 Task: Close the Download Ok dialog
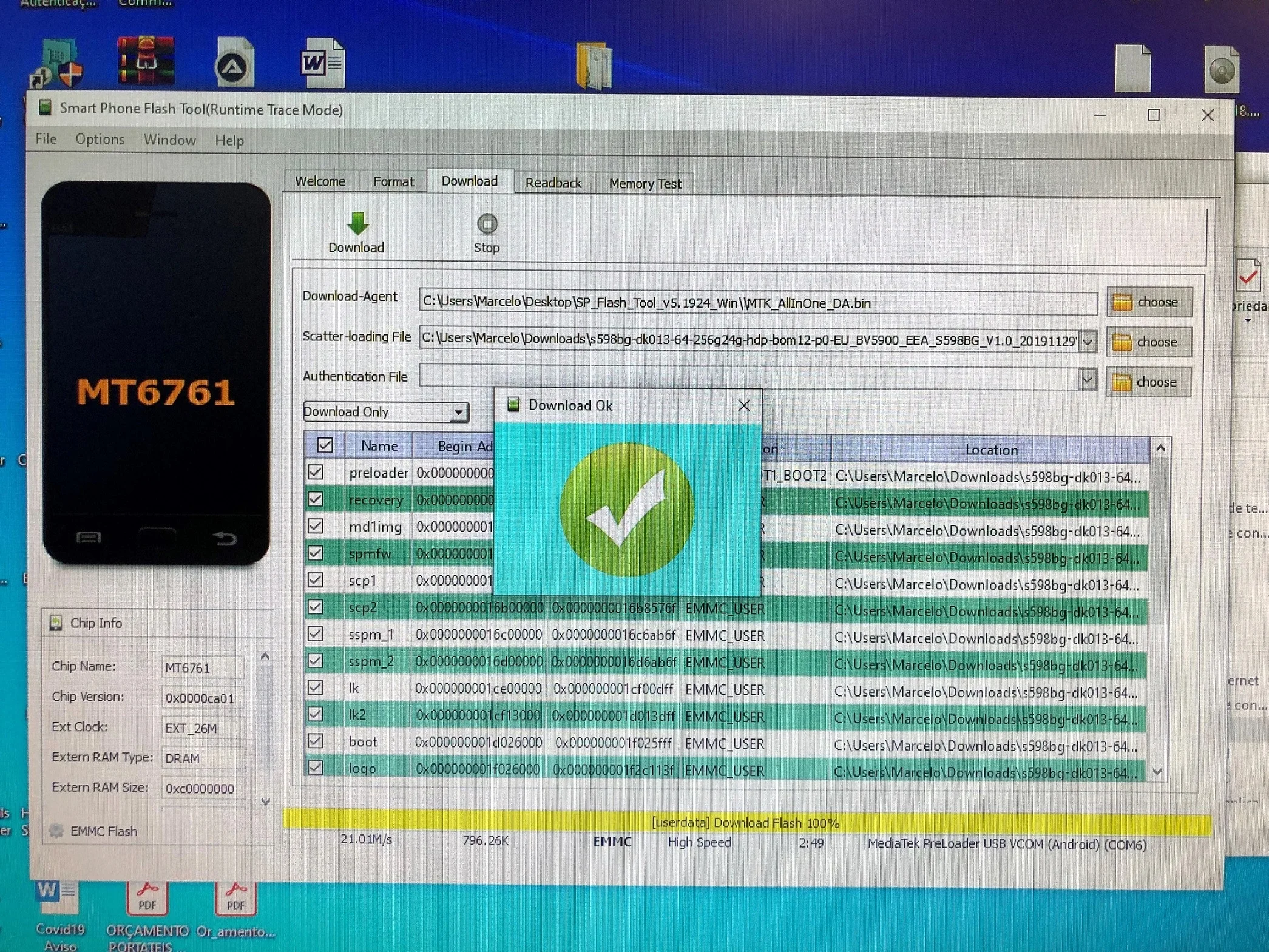(744, 405)
